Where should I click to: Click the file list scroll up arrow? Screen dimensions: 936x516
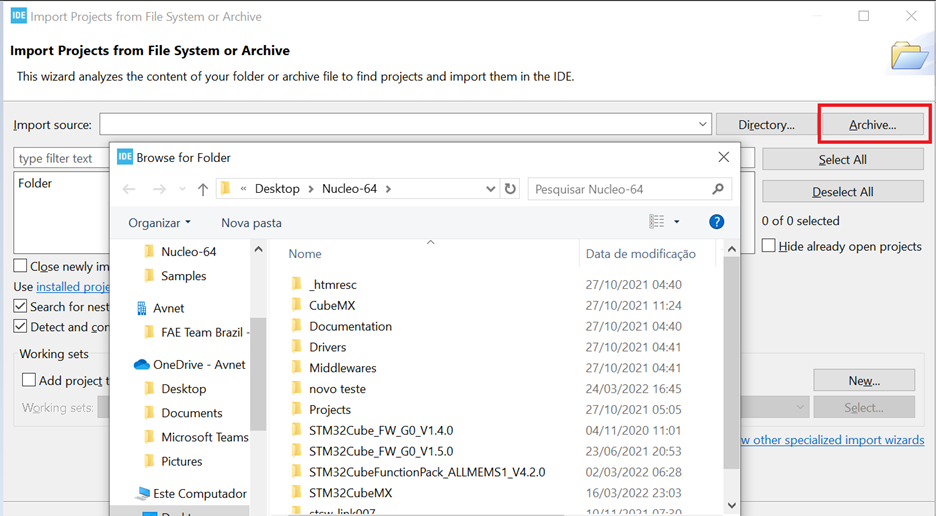[x=732, y=249]
